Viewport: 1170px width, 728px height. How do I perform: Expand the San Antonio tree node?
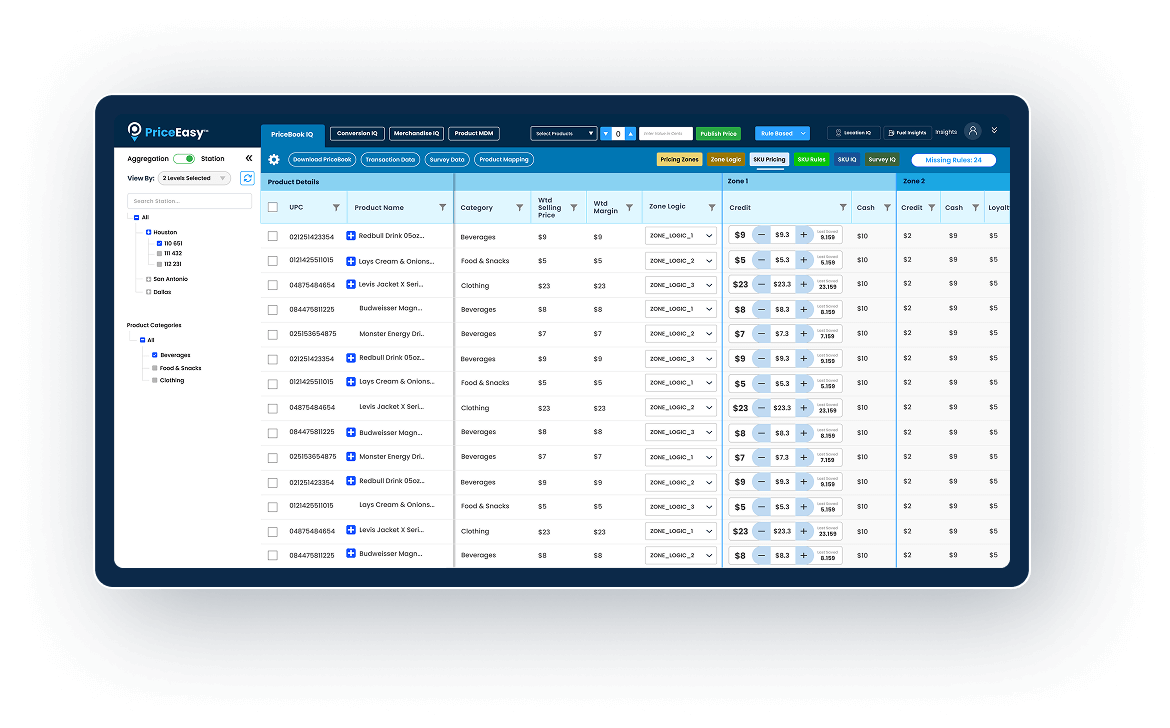148,279
